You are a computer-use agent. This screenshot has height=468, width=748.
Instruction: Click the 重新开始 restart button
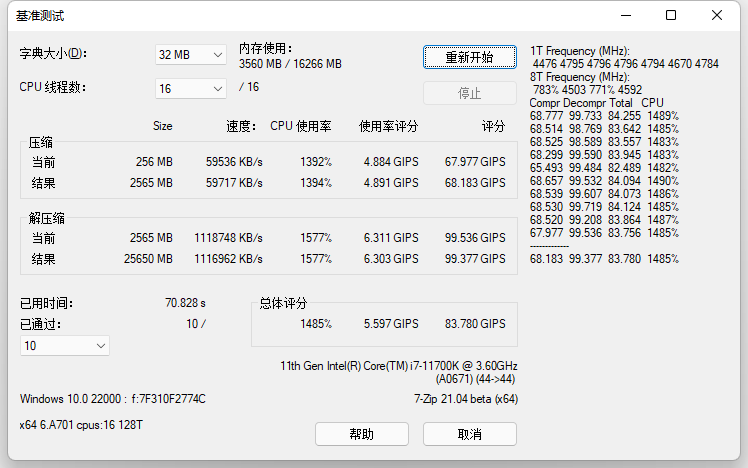point(469,57)
